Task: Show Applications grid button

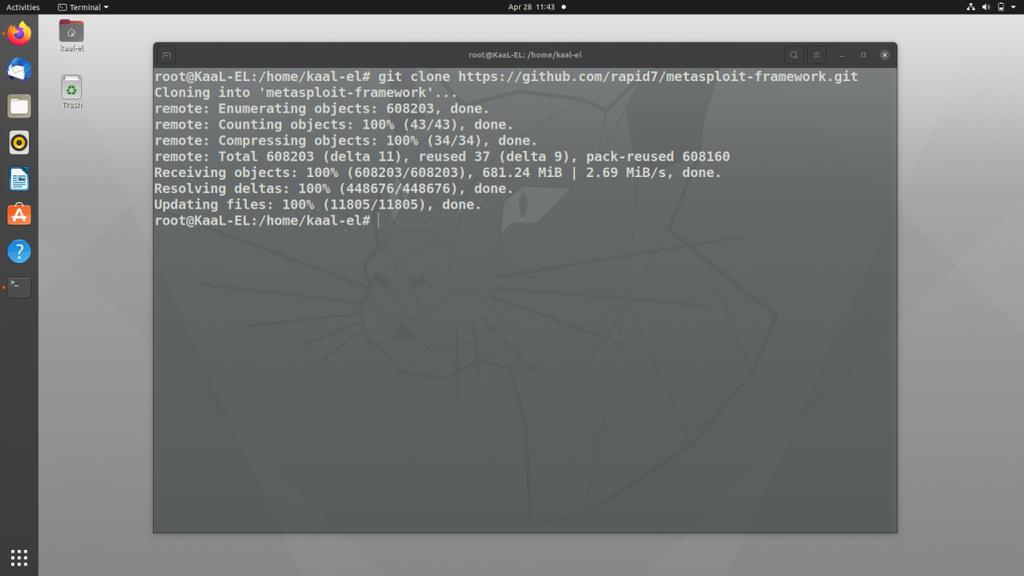Action: (x=19, y=557)
